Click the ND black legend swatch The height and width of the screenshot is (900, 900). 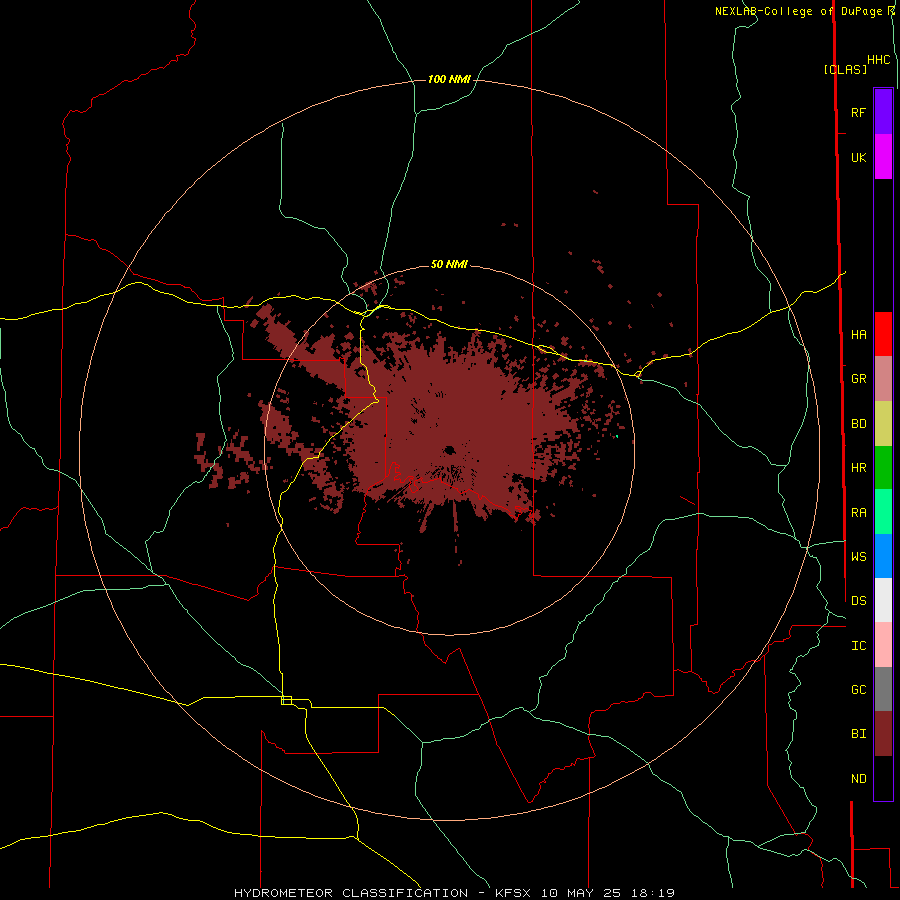point(883,778)
